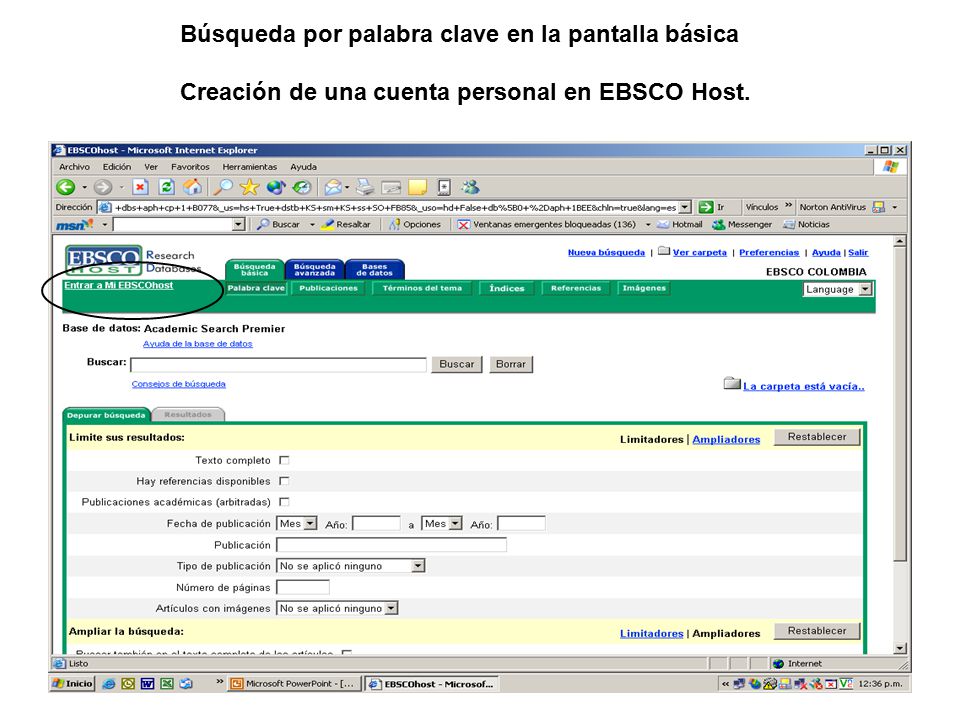The height and width of the screenshot is (720, 960).
Task: Open the Herramientas menu
Action: pos(250,167)
